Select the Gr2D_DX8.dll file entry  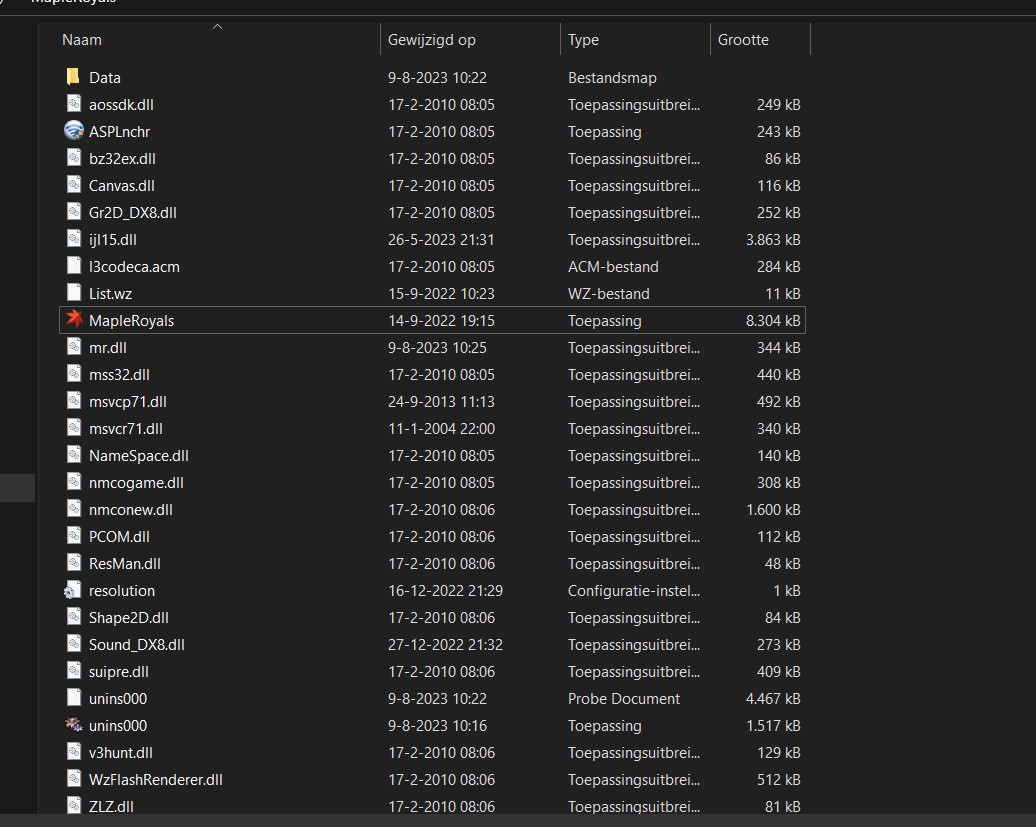tap(132, 212)
